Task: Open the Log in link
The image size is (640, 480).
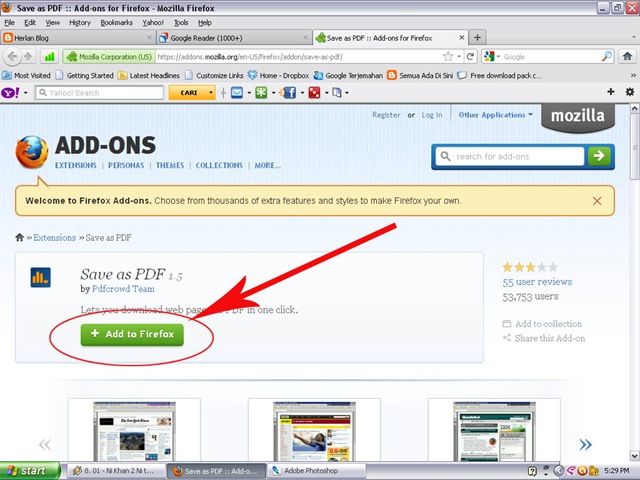Action: (432, 115)
